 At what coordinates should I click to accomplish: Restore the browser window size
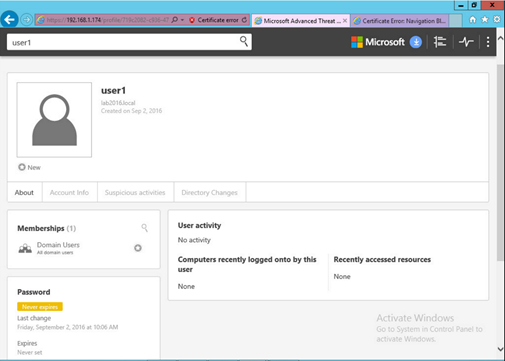[x=474, y=5]
